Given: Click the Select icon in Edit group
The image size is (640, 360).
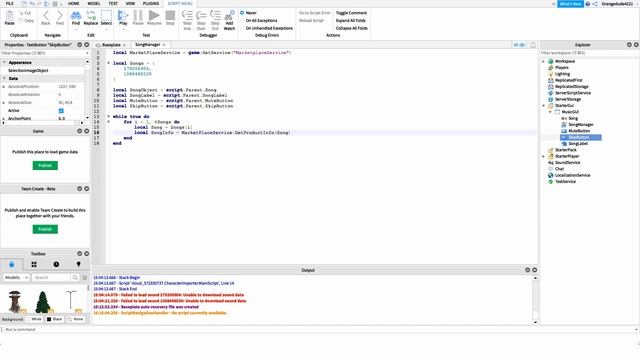Looking at the screenshot, I should point(106,16).
